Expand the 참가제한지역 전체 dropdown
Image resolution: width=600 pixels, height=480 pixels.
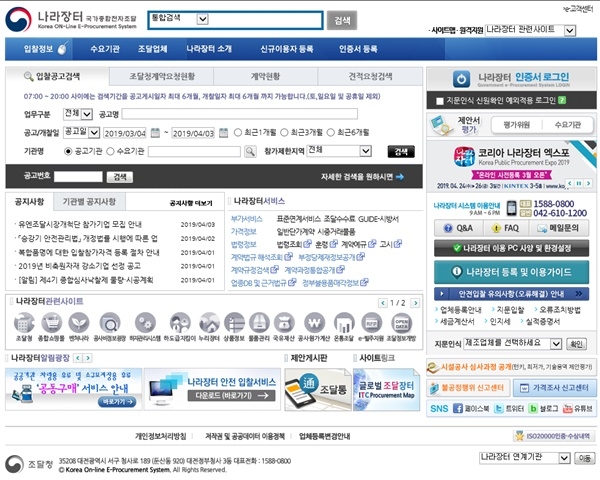click(x=365, y=151)
